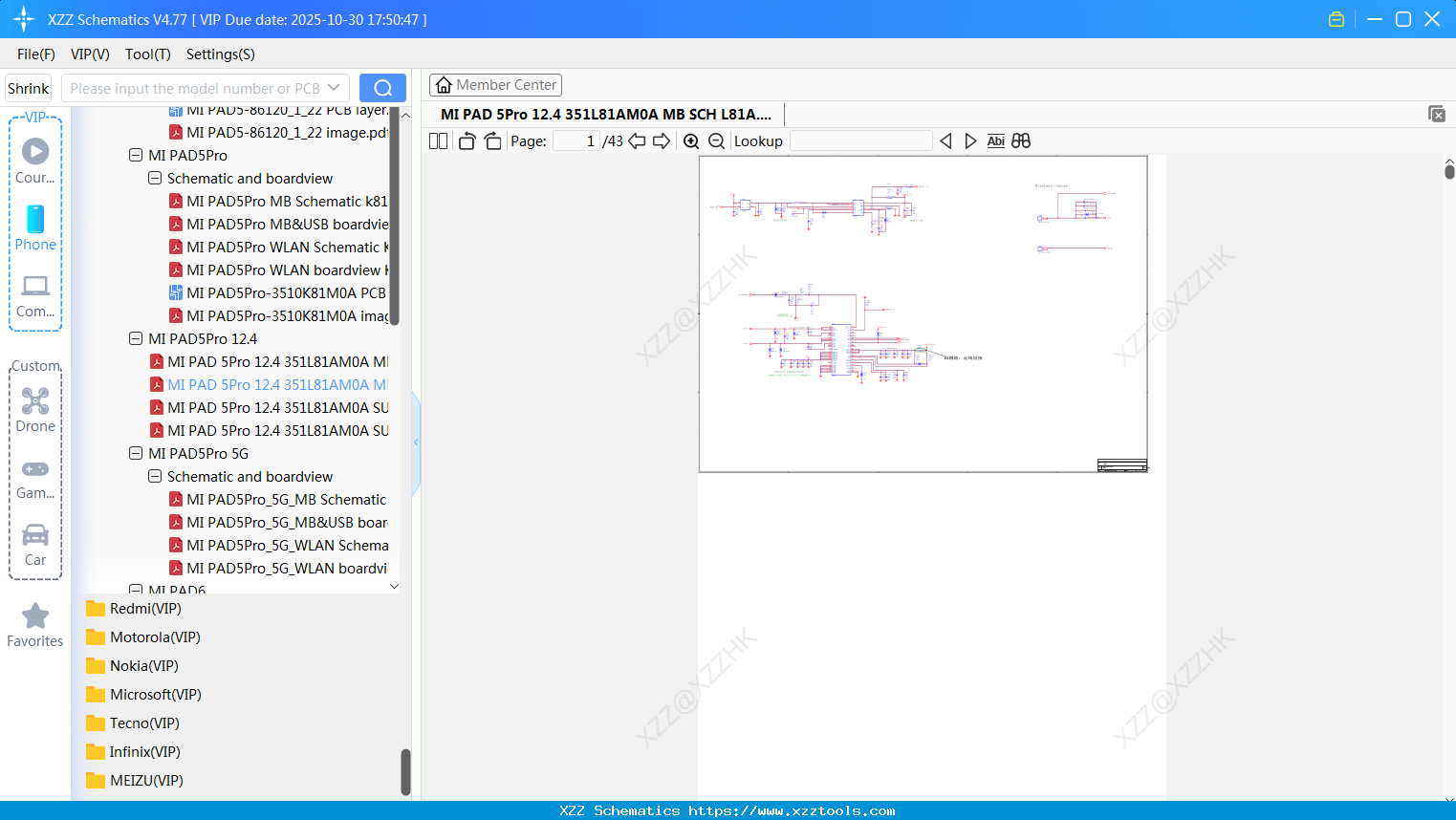
Task: Collapse Schematic and boardview under MI PAD5Pro 5G
Action: [x=155, y=476]
